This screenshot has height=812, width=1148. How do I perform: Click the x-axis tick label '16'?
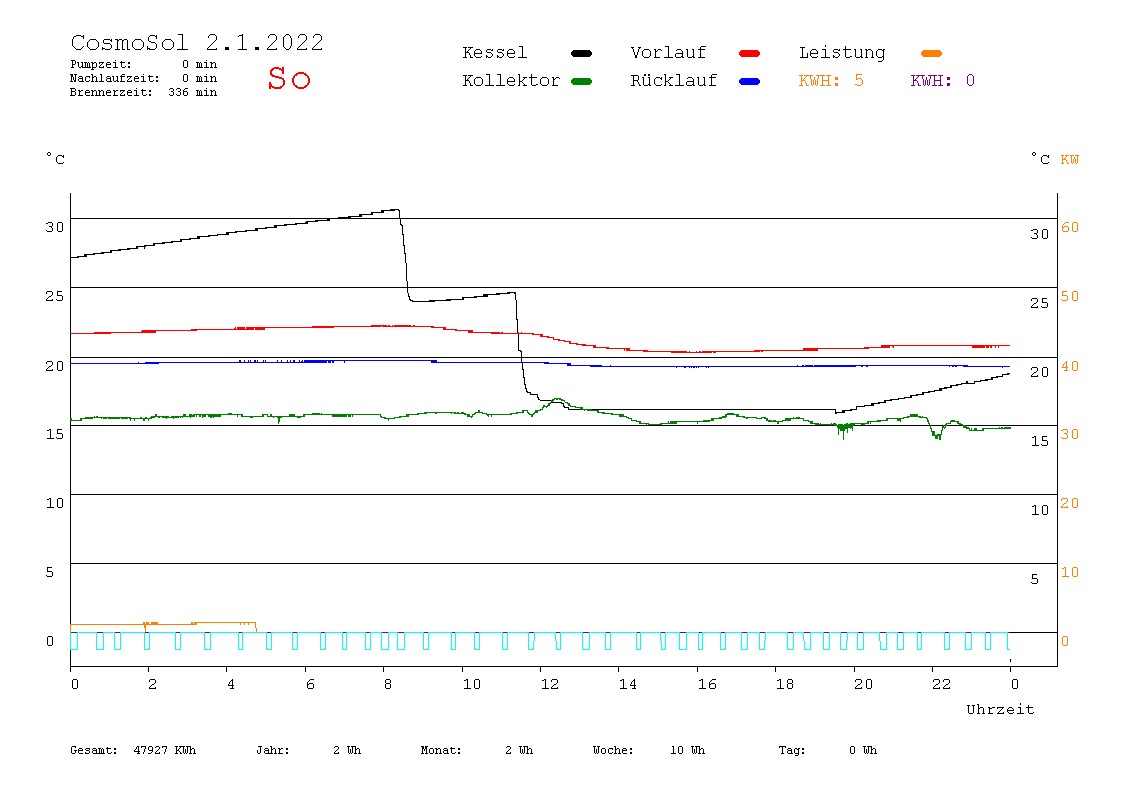(707, 685)
